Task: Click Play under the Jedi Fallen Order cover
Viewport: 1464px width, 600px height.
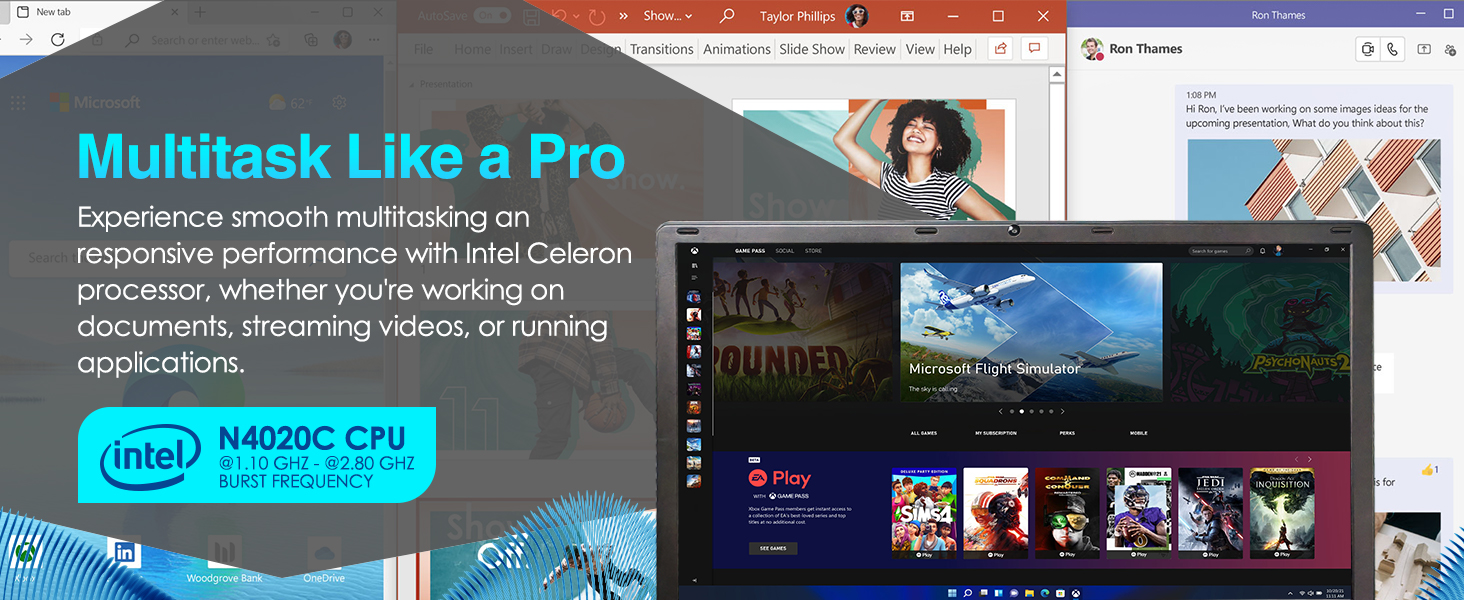Action: (x=1211, y=553)
